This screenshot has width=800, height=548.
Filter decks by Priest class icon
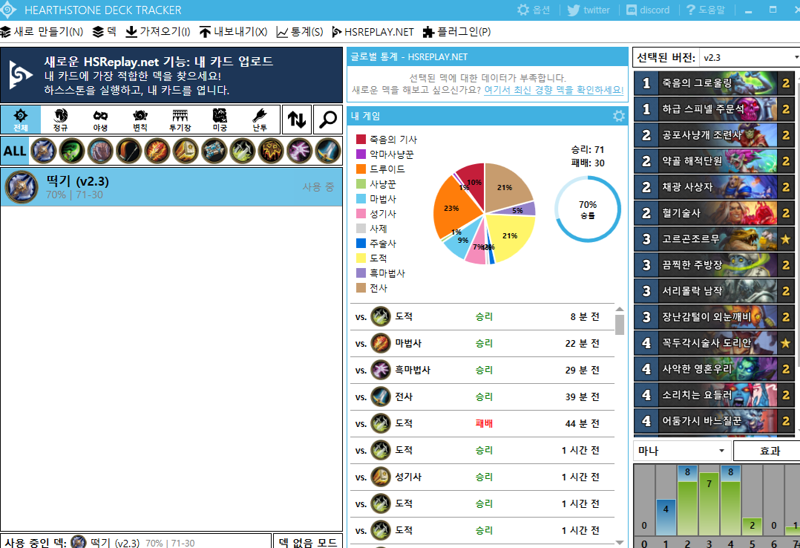[x=214, y=151]
